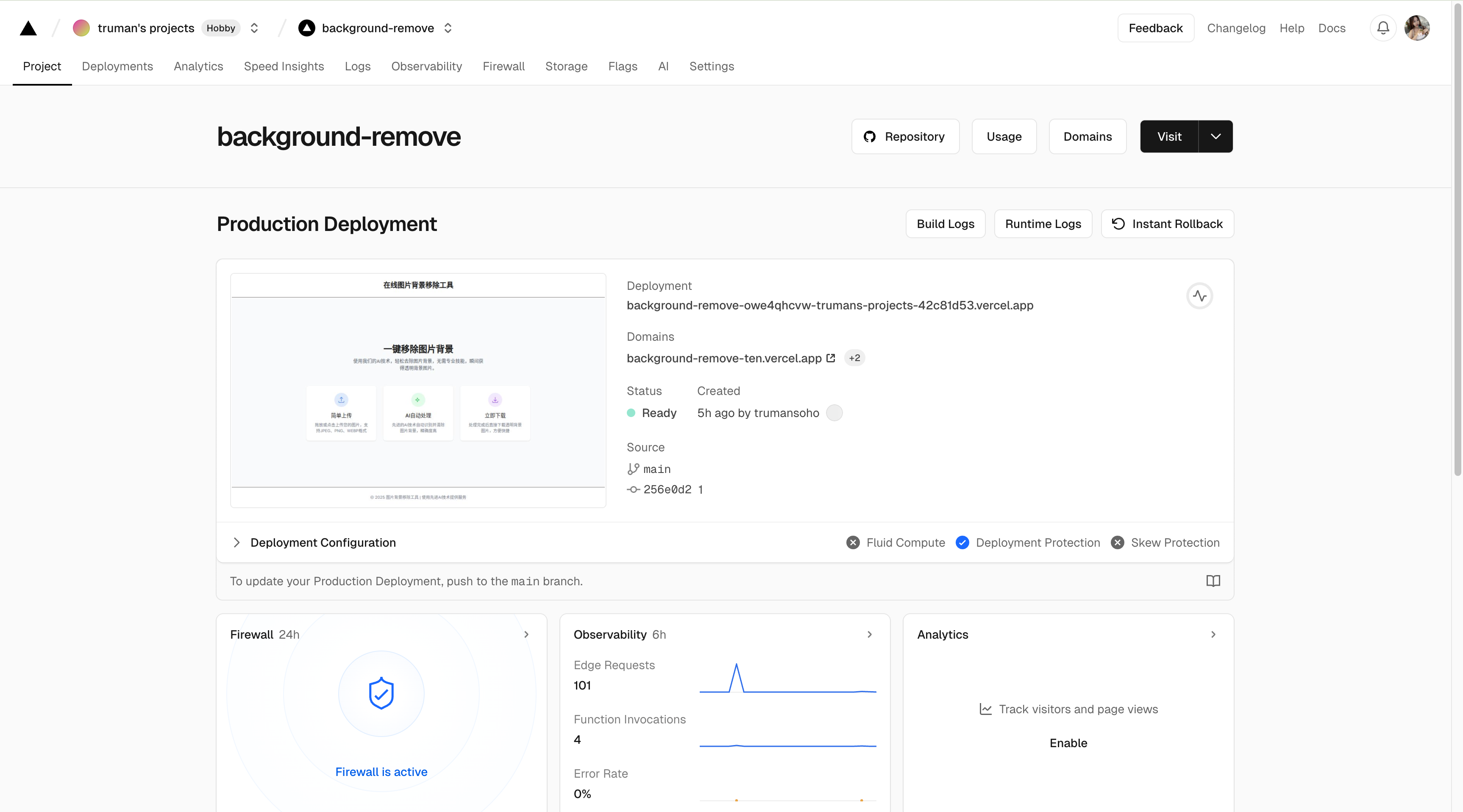The width and height of the screenshot is (1463, 812).
Task: Click the main branch name
Action: [x=657, y=469]
